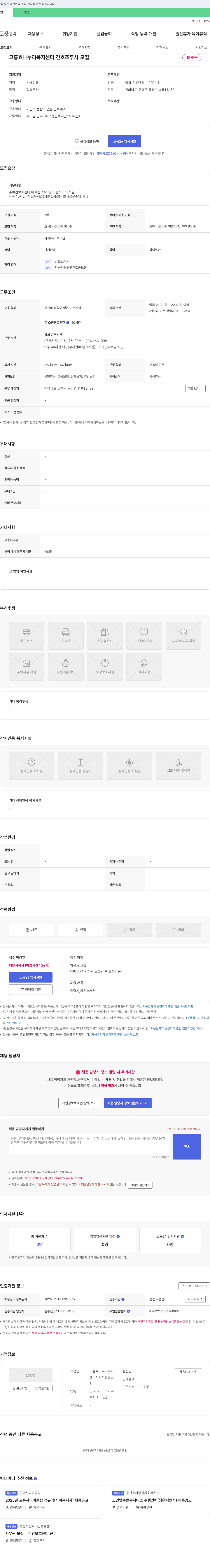Select the 서류 screening method box
This screenshot has width=210, height=1568.
[x=32, y=930]
